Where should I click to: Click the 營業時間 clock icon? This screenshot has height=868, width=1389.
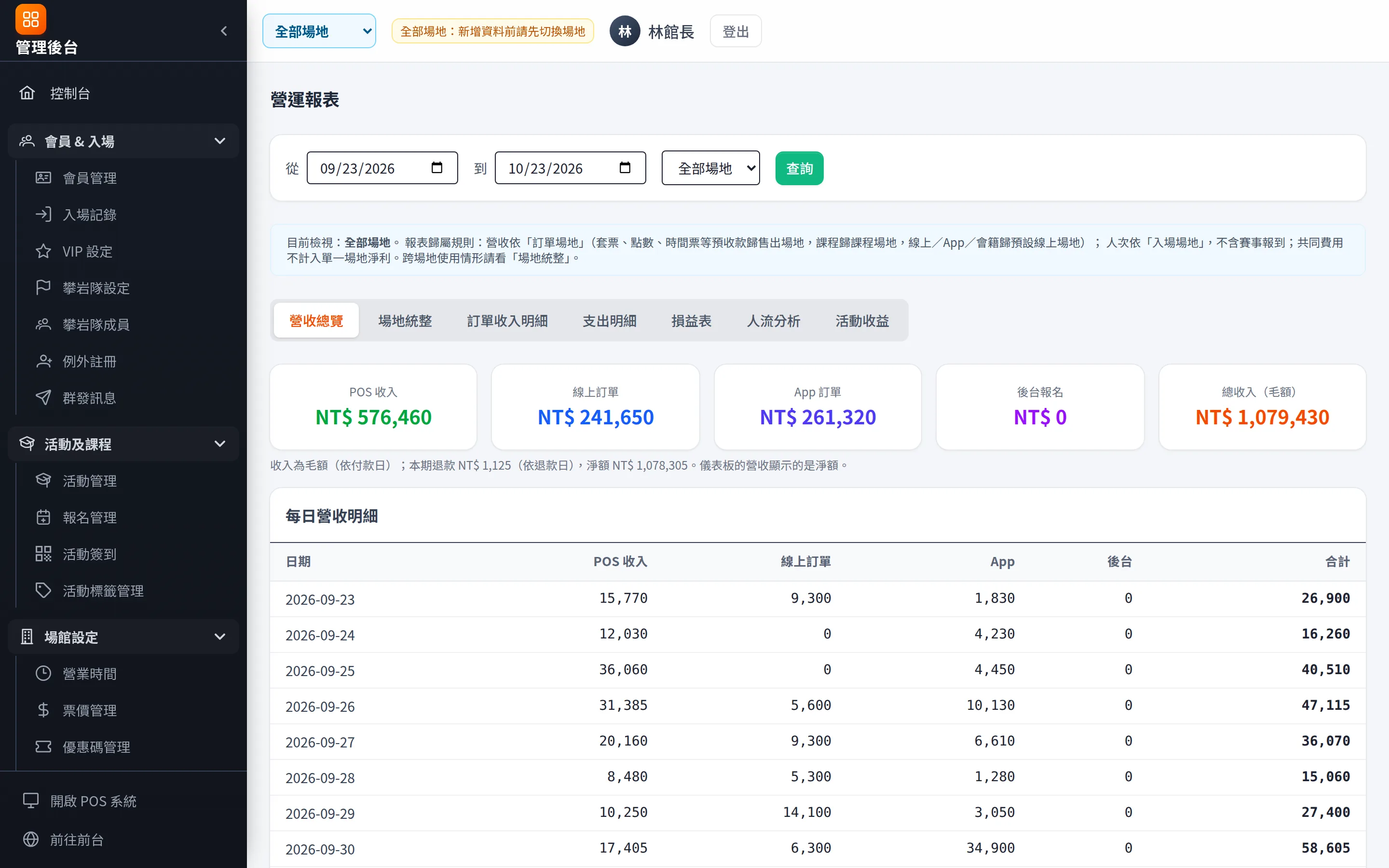pyautogui.click(x=43, y=673)
